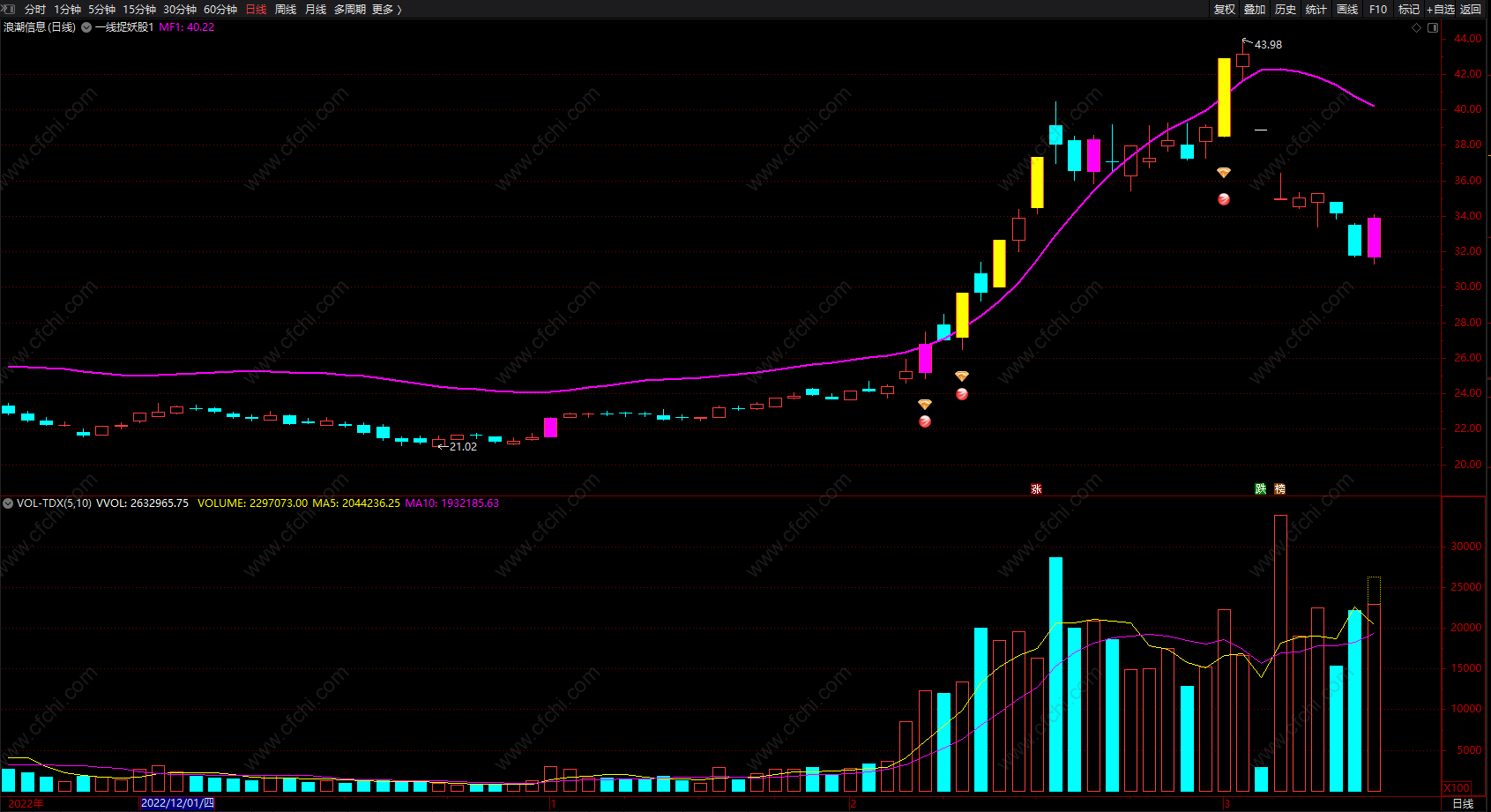
Task: Open F10 company information
Action: click(x=1378, y=9)
